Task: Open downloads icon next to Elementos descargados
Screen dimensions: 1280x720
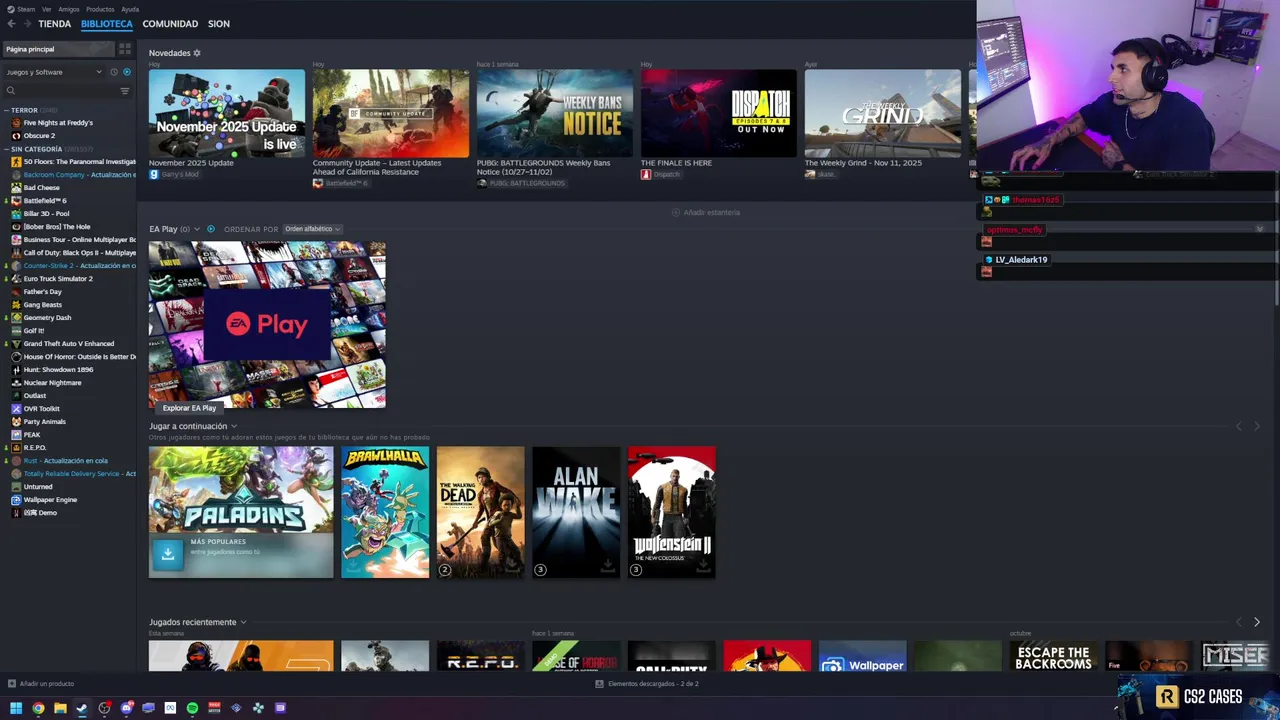Action: point(599,684)
